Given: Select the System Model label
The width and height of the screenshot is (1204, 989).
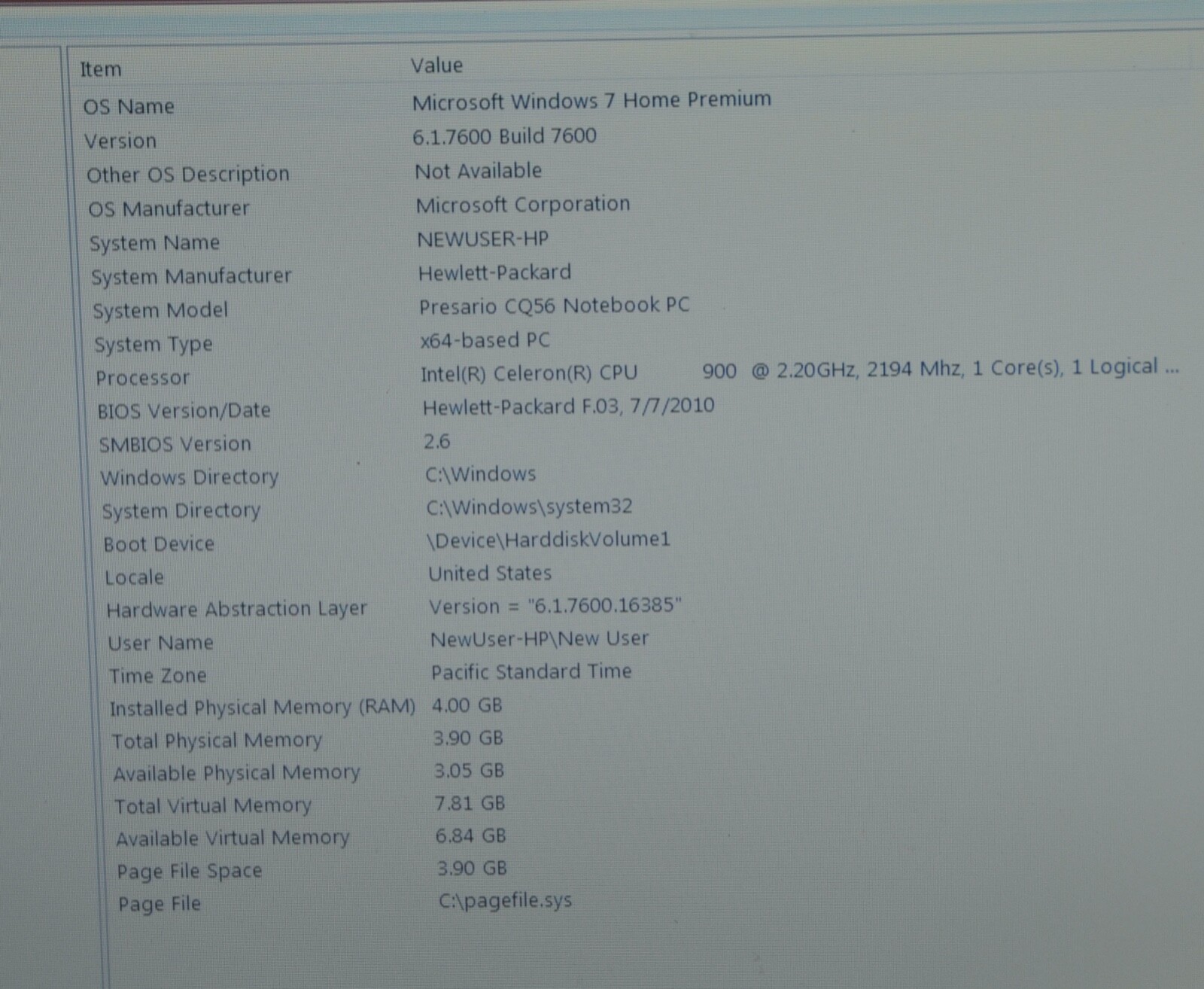Looking at the screenshot, I should pyautogui.click(x=160, y=310).
